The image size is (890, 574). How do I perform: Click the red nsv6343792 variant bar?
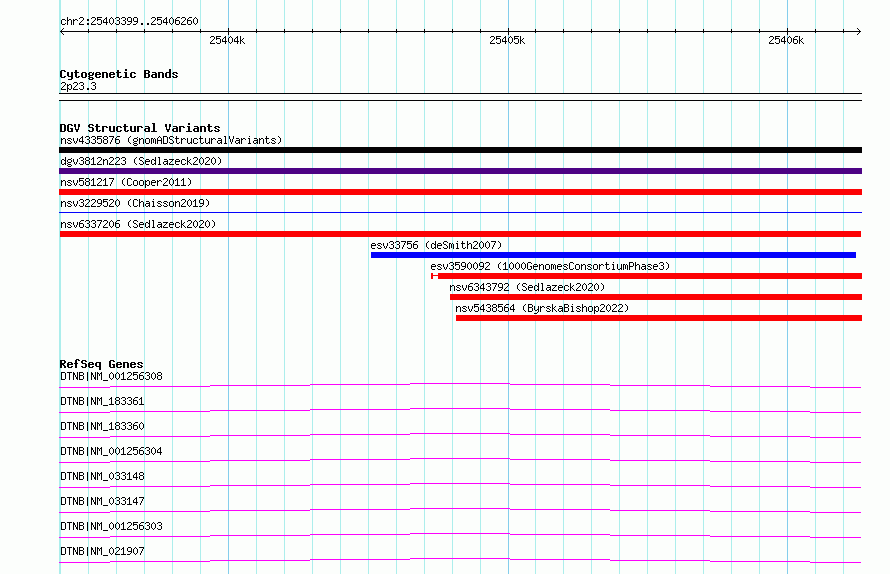[x=656, y=297]
